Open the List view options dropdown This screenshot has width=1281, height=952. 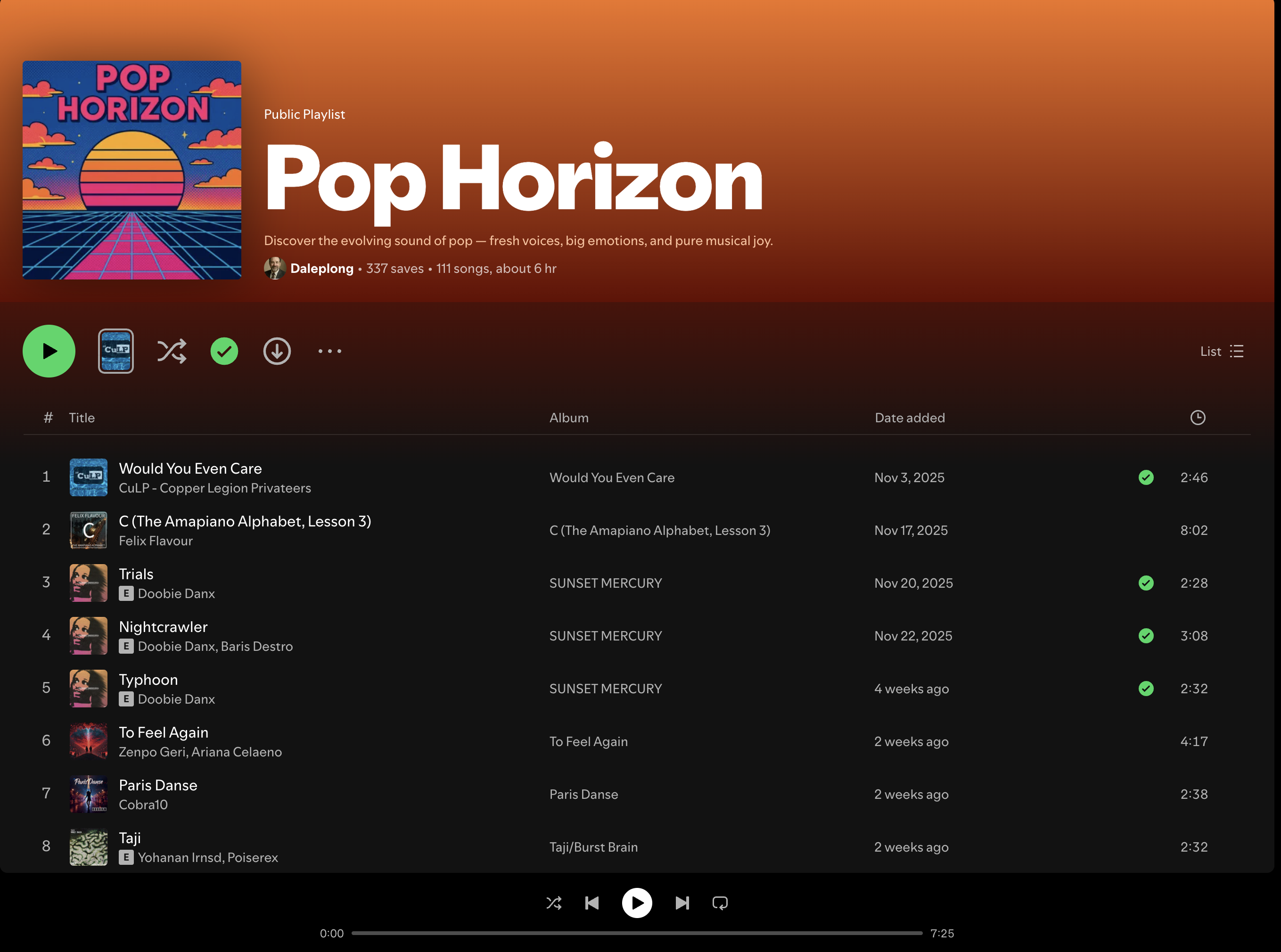[x=1221, y=351]
